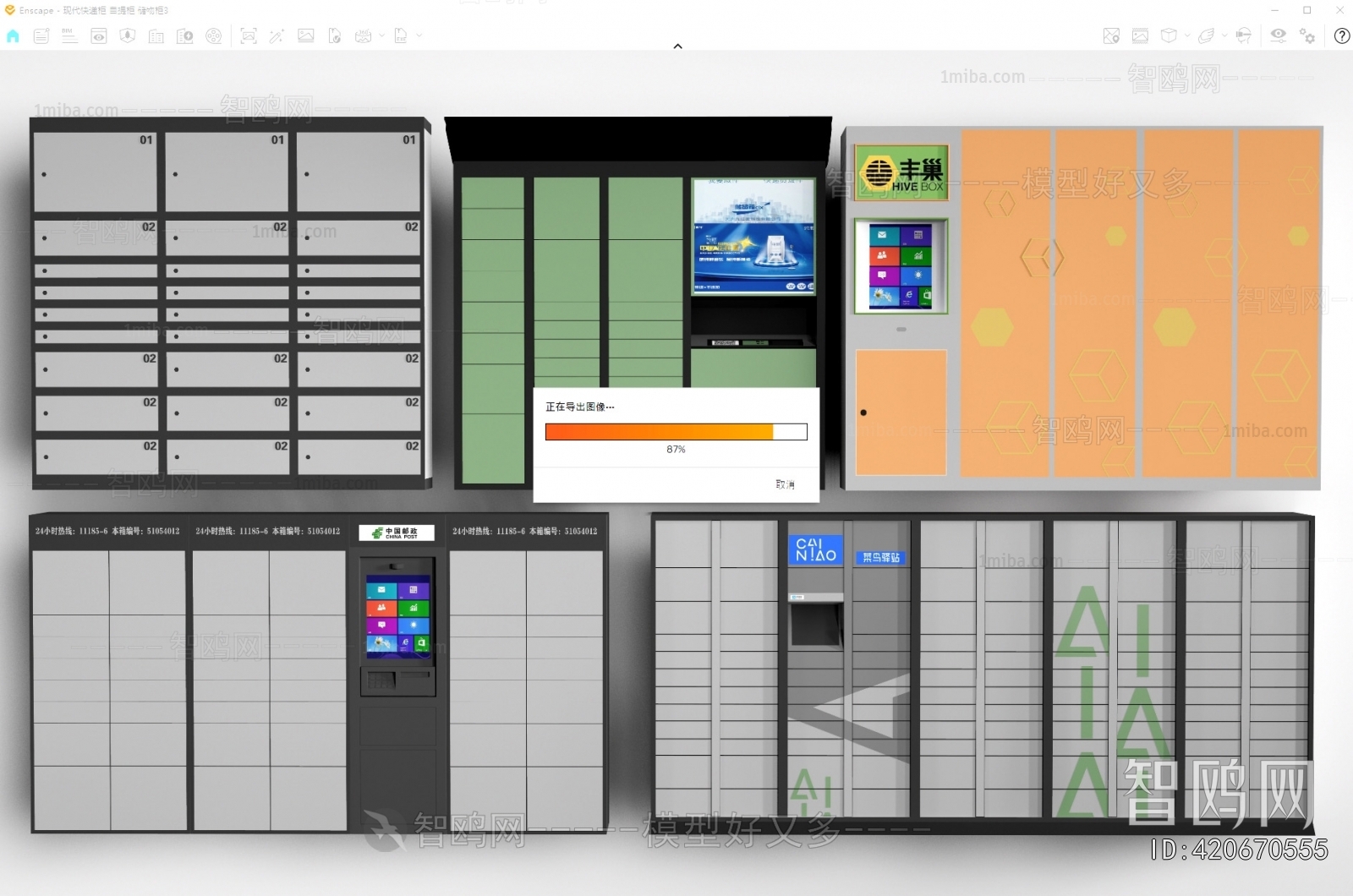Expand the 360 panorama export dropdown arrow

[x=382, y=36]
